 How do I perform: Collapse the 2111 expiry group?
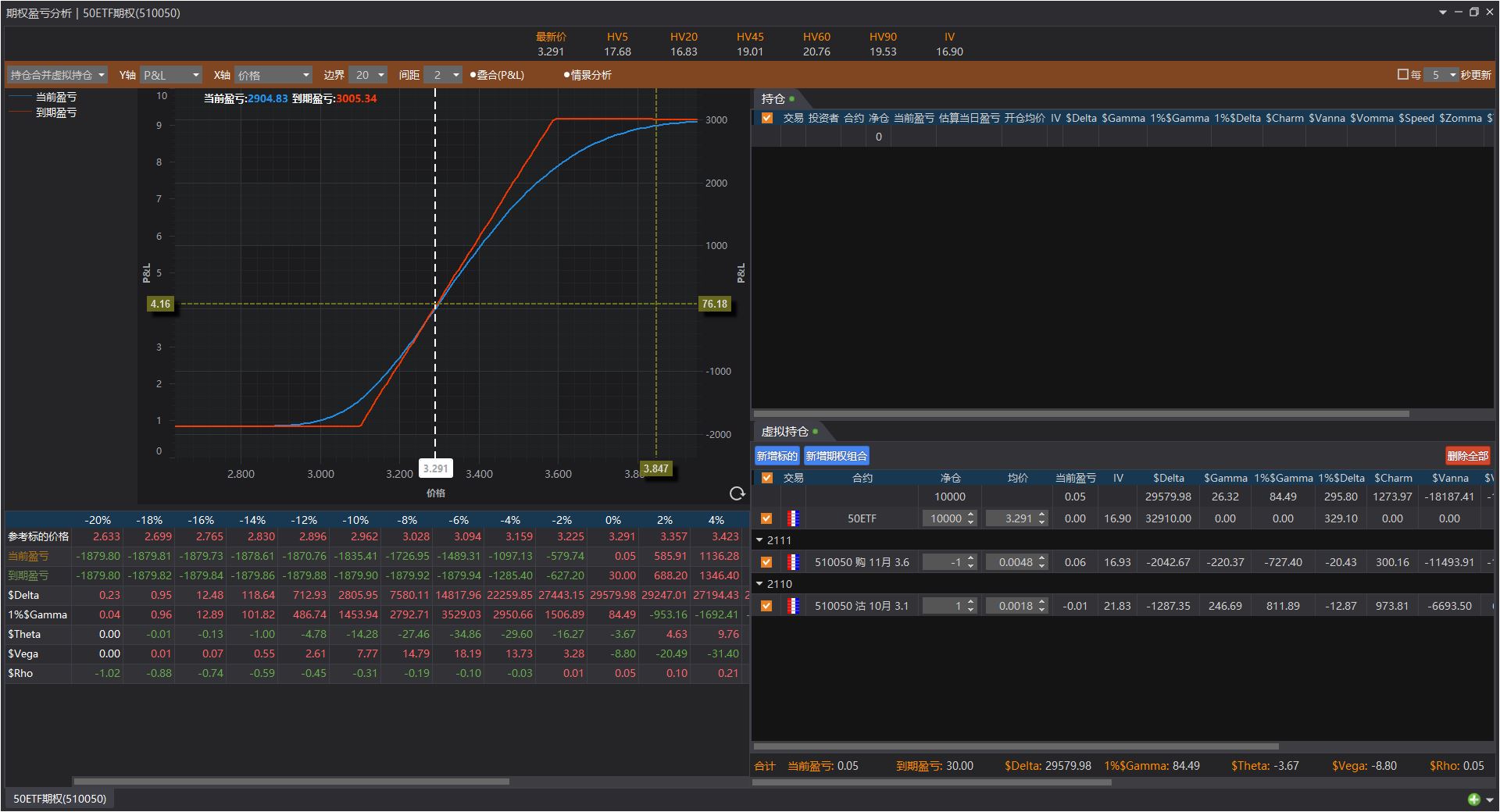point(759,540)
